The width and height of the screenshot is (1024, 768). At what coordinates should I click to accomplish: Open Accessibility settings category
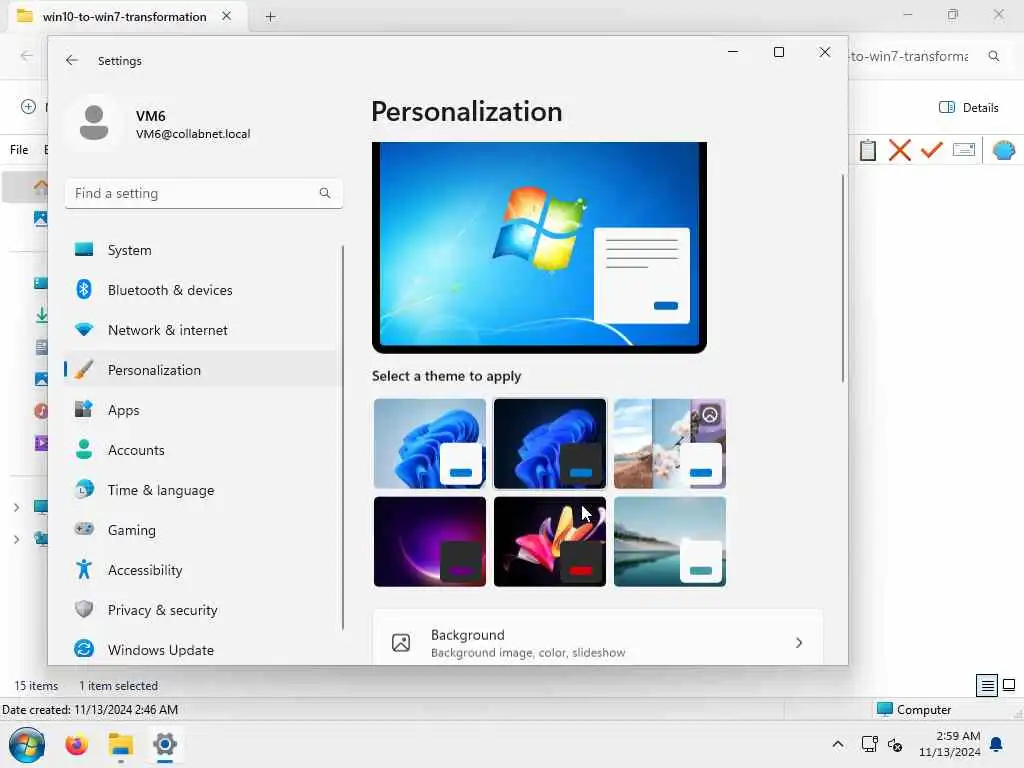coord(202,570)
